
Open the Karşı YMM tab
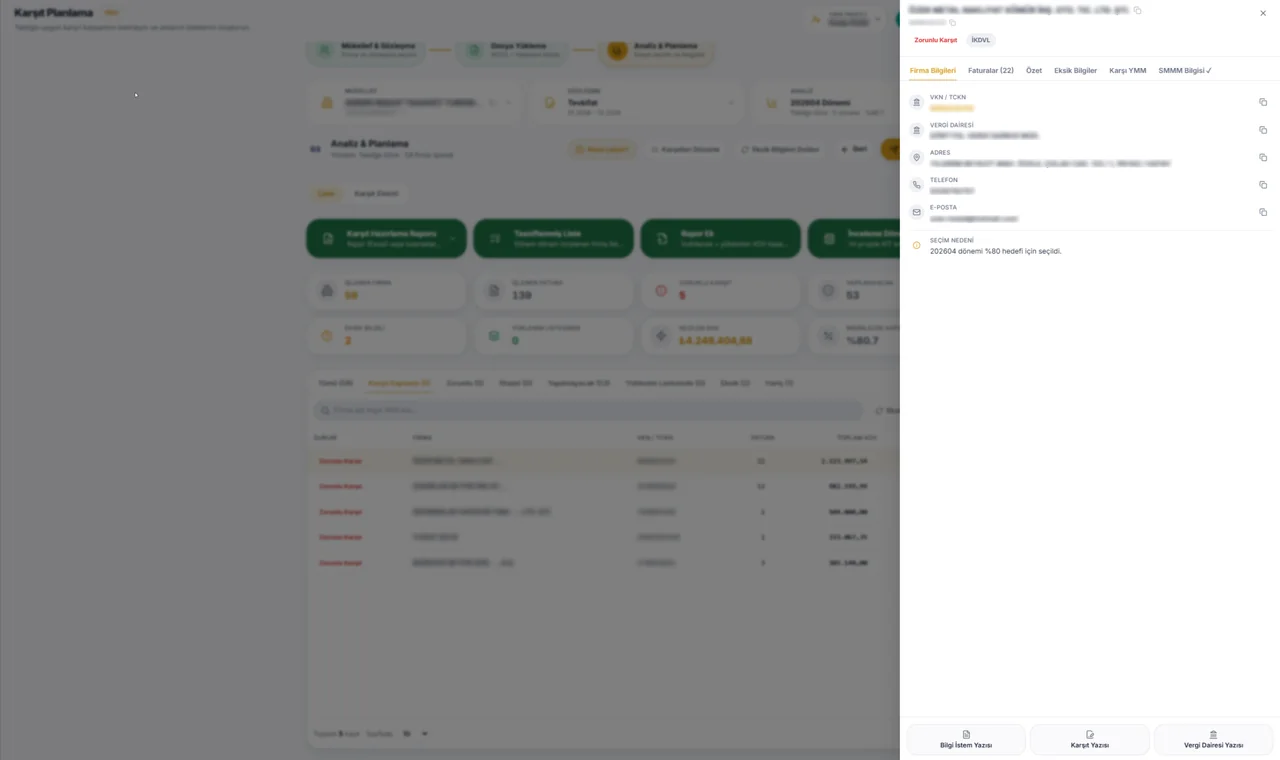[1127, 71]
